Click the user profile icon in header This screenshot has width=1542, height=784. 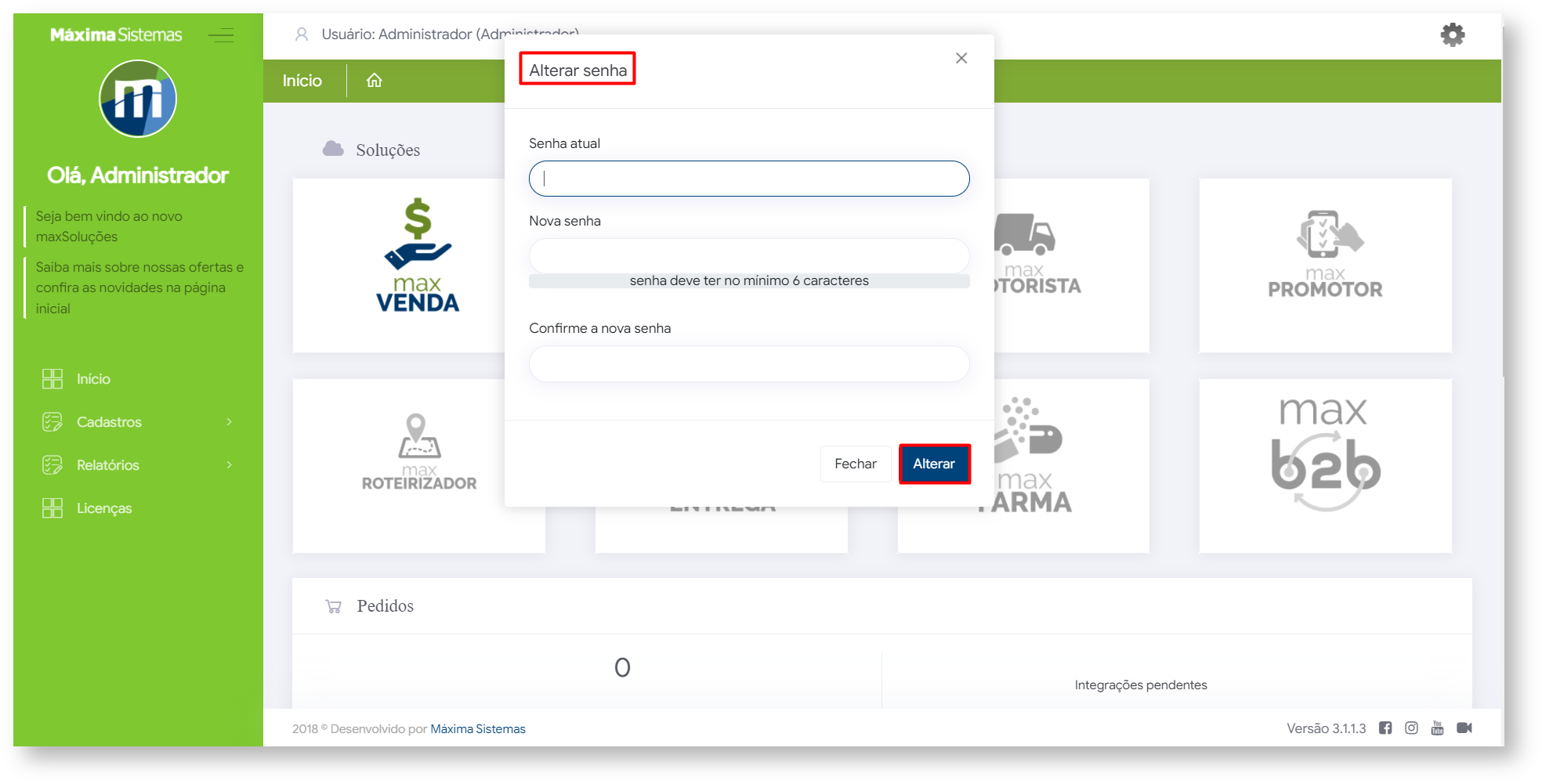302,34
